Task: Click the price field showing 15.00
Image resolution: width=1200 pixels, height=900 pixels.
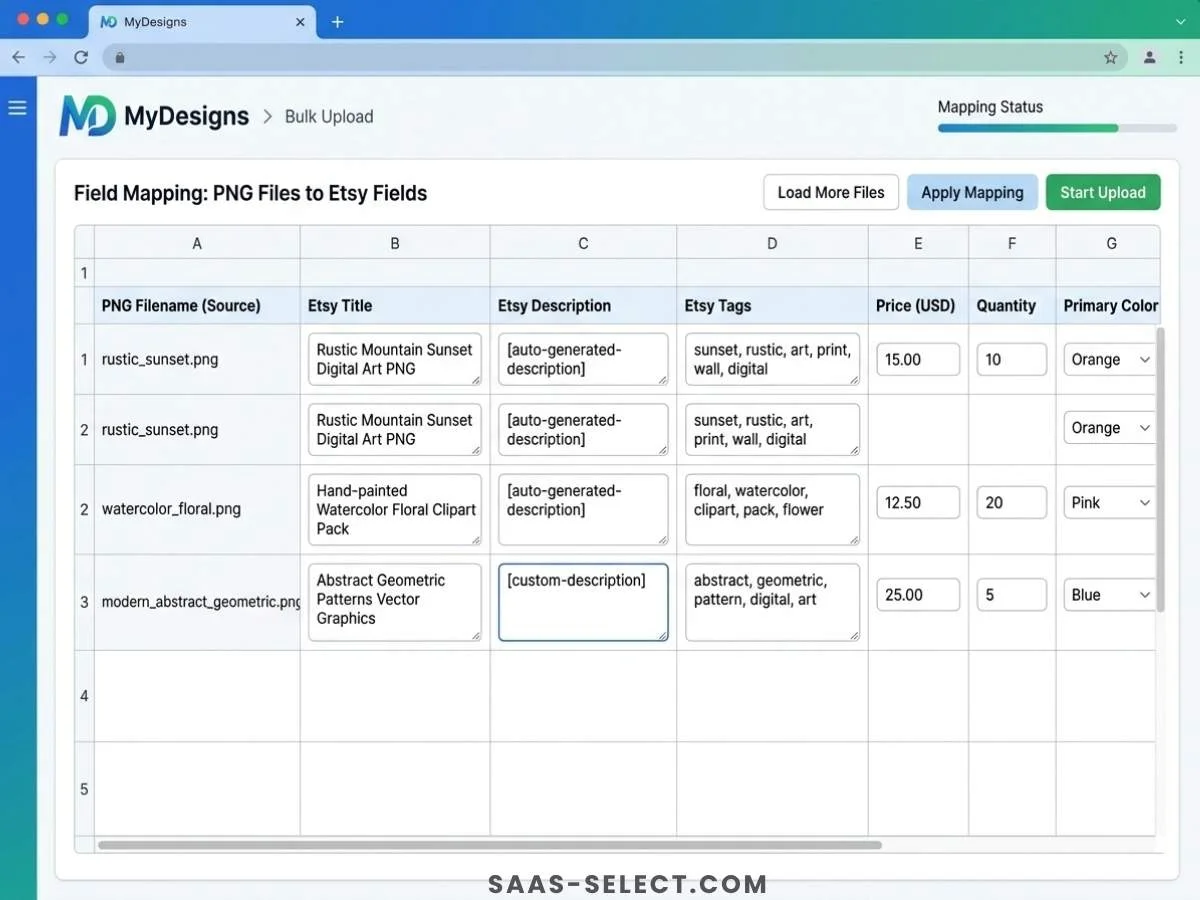Action: 918,360
